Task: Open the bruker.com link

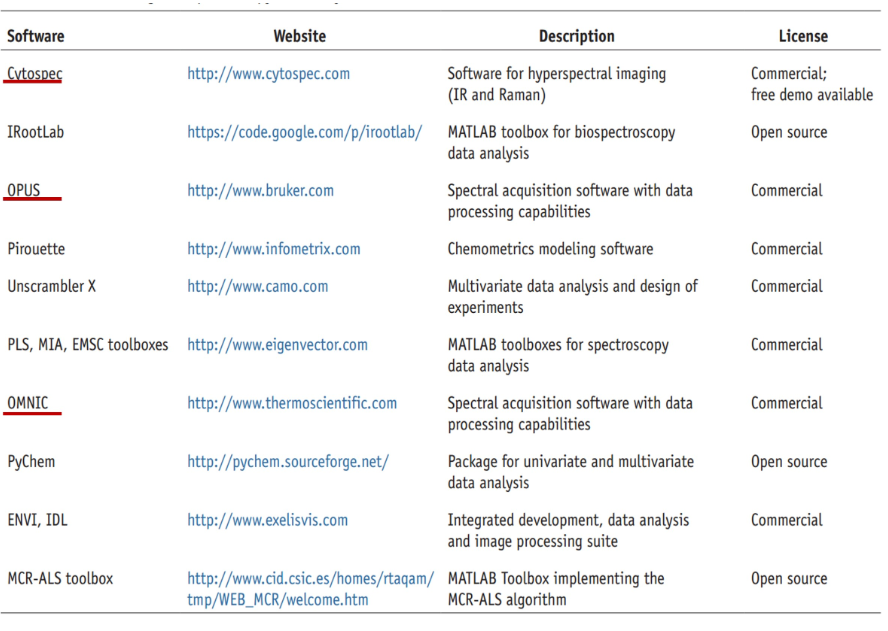Action: (x=260, y=190)
